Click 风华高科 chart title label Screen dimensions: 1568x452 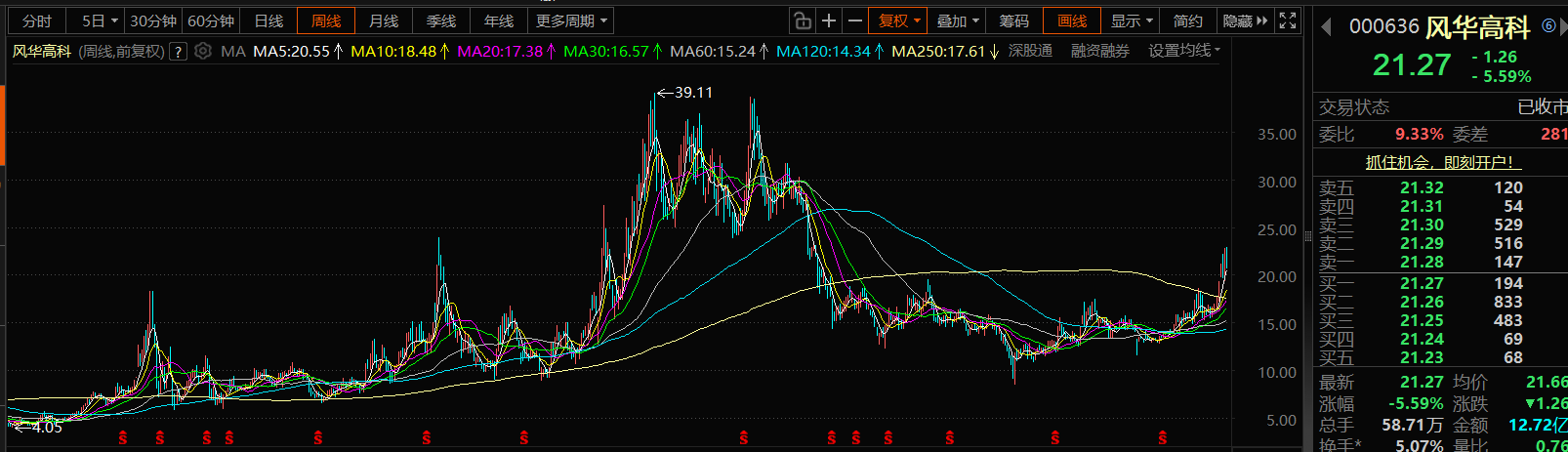coord(42,51)
